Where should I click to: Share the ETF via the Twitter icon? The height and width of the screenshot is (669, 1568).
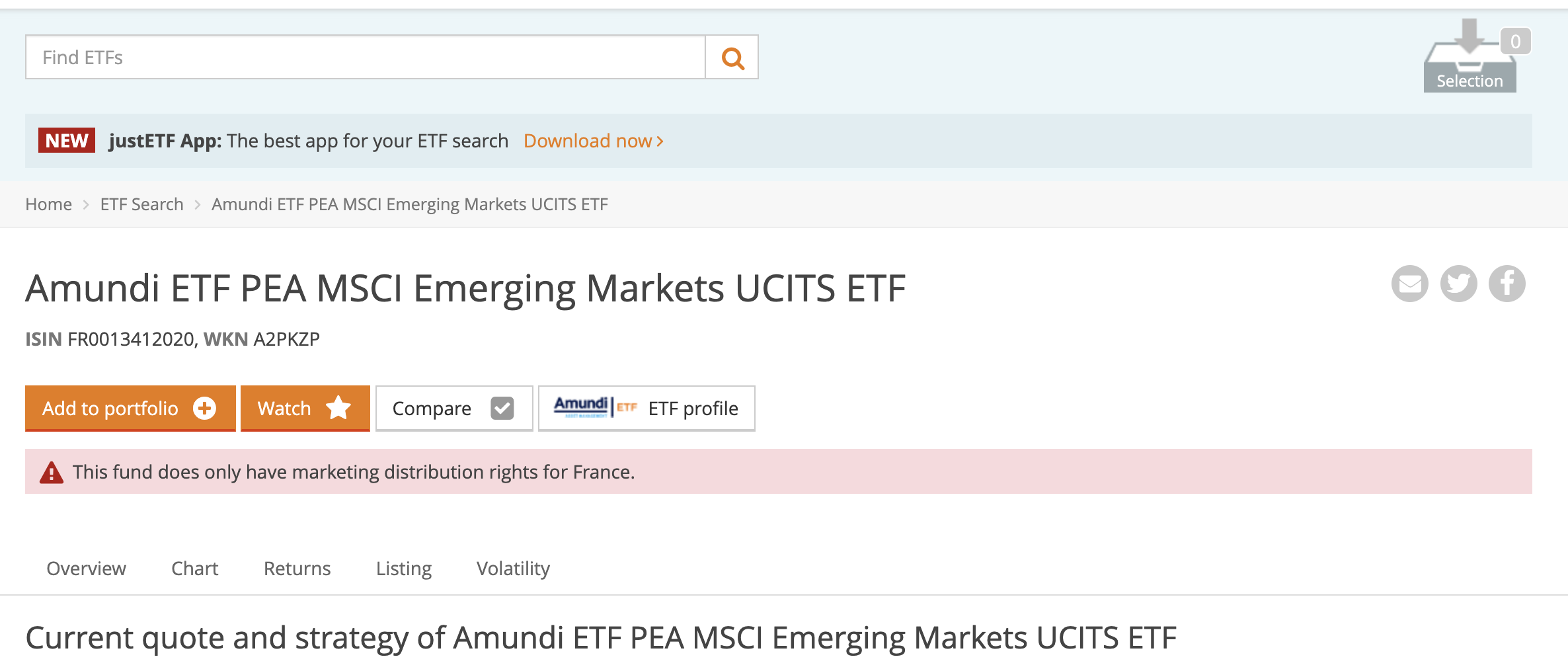pos(1458,284)
